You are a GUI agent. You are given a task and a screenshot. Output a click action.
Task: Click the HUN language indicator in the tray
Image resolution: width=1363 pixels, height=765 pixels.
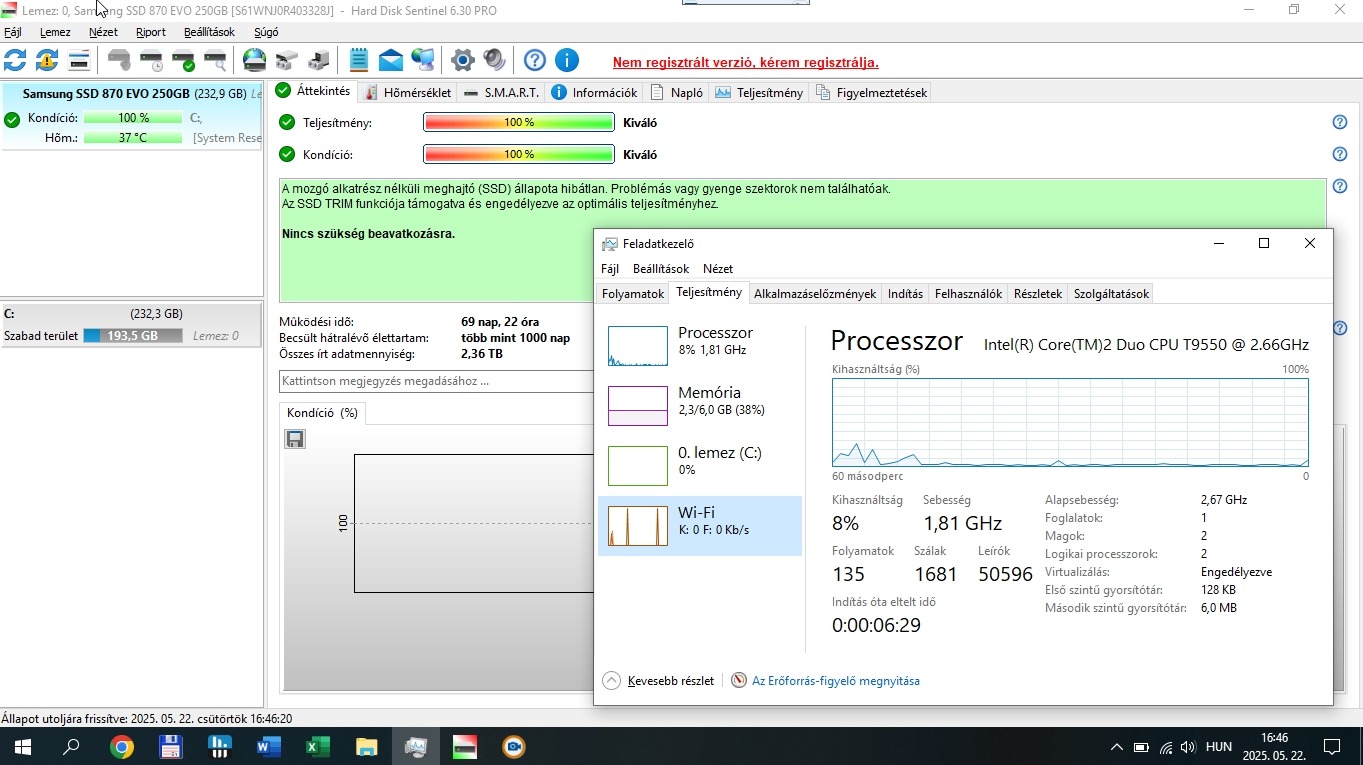coord(1219,747)
